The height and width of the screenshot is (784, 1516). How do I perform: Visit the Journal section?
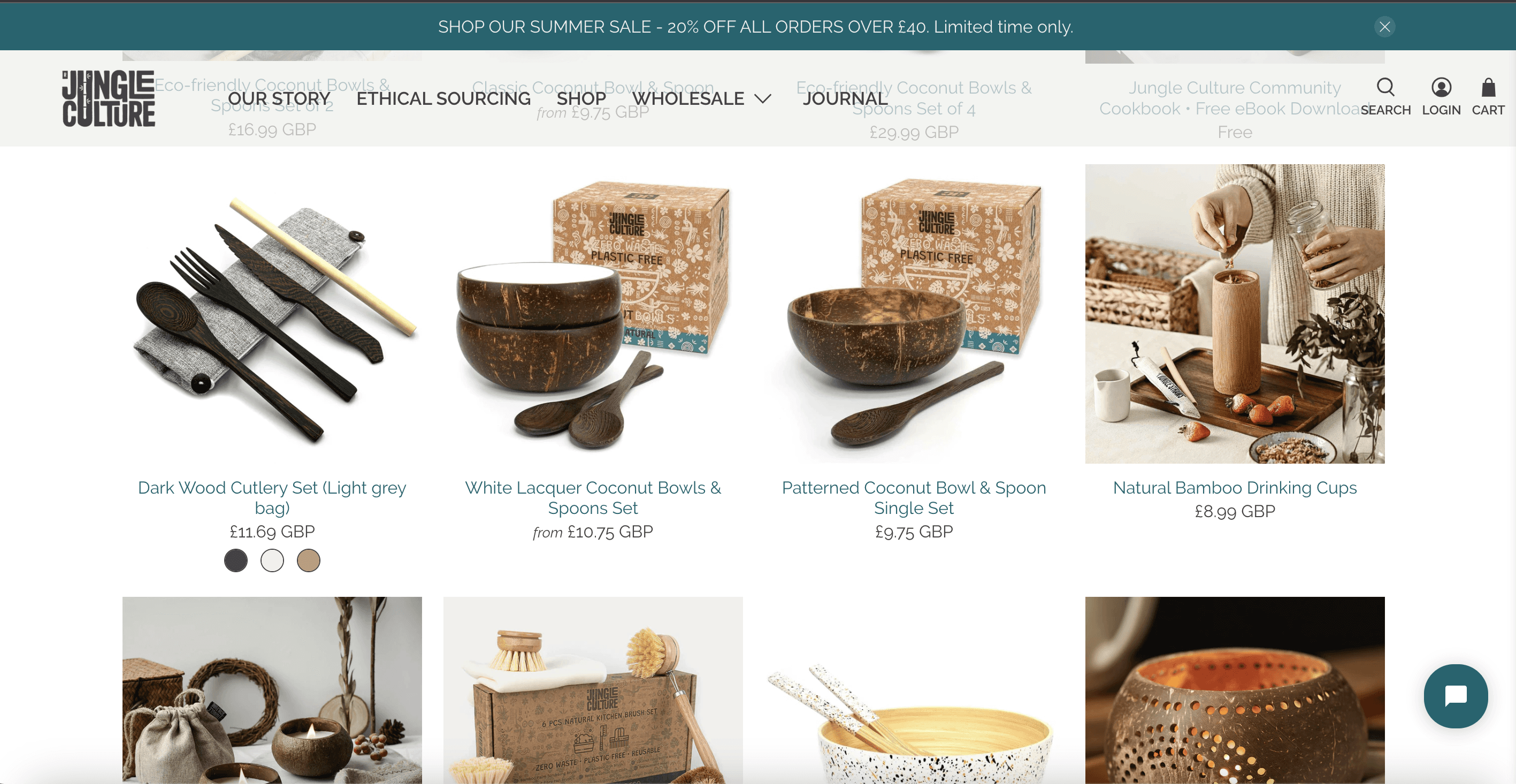[845, 98]
